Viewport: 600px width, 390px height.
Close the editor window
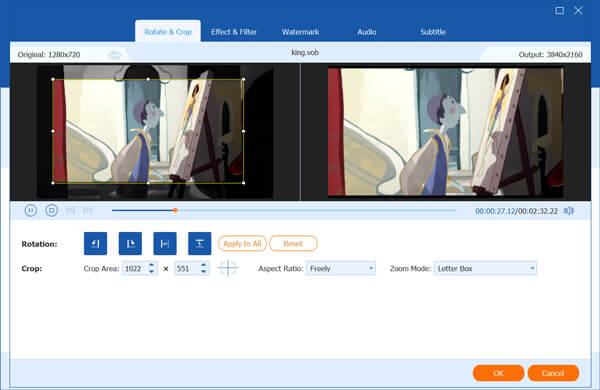point(578,11)
